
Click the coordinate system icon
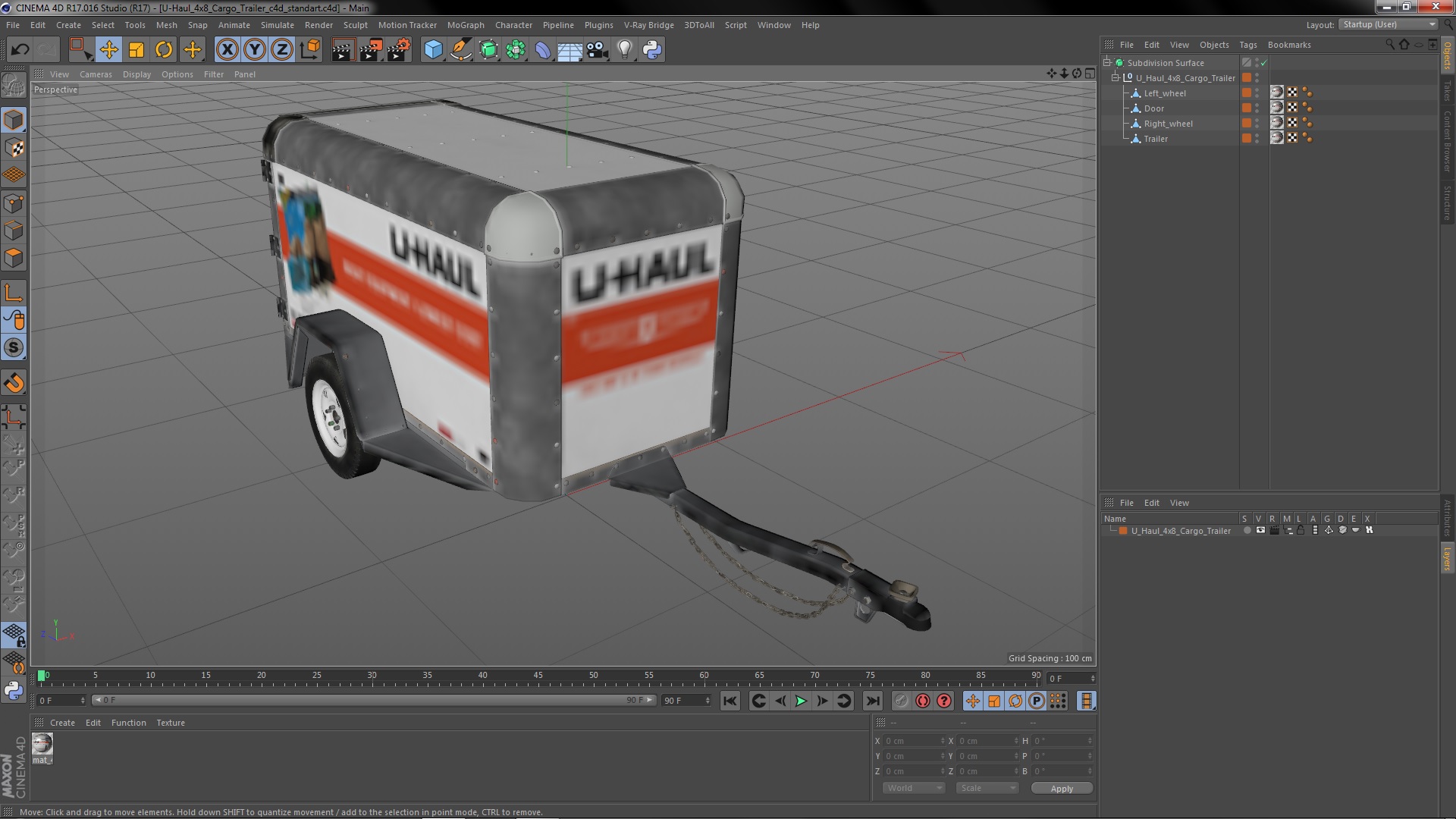pos(310,50)
